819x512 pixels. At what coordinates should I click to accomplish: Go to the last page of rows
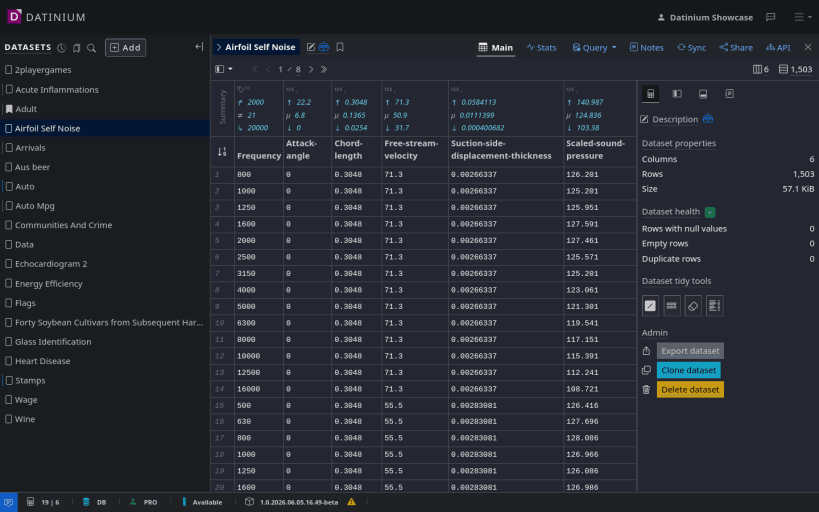click(x=324, y=69)
